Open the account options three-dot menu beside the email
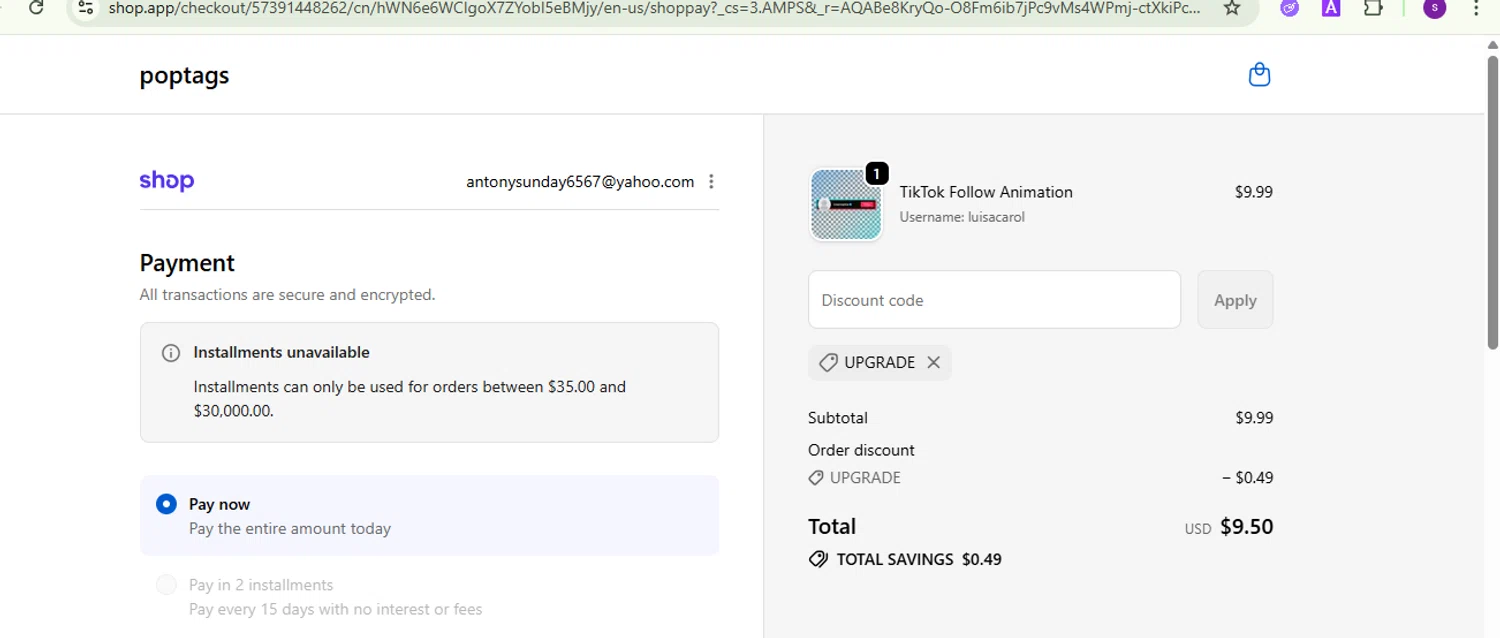This screenshot has height=638, width=1500. [x=711, y=182]
